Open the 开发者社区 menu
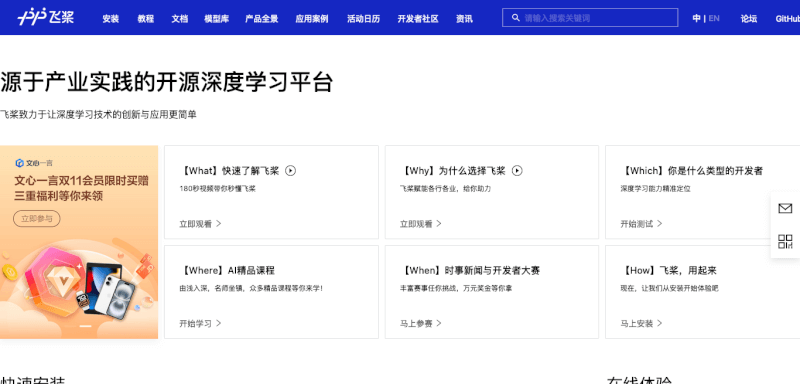Viewport: 800px width, 384px height. [418, 19]
